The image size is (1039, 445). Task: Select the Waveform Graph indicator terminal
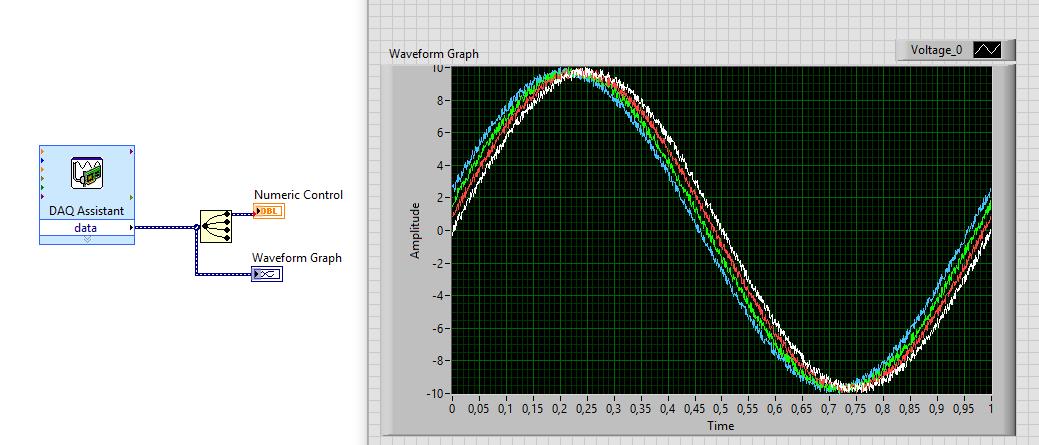pos(267,274)
